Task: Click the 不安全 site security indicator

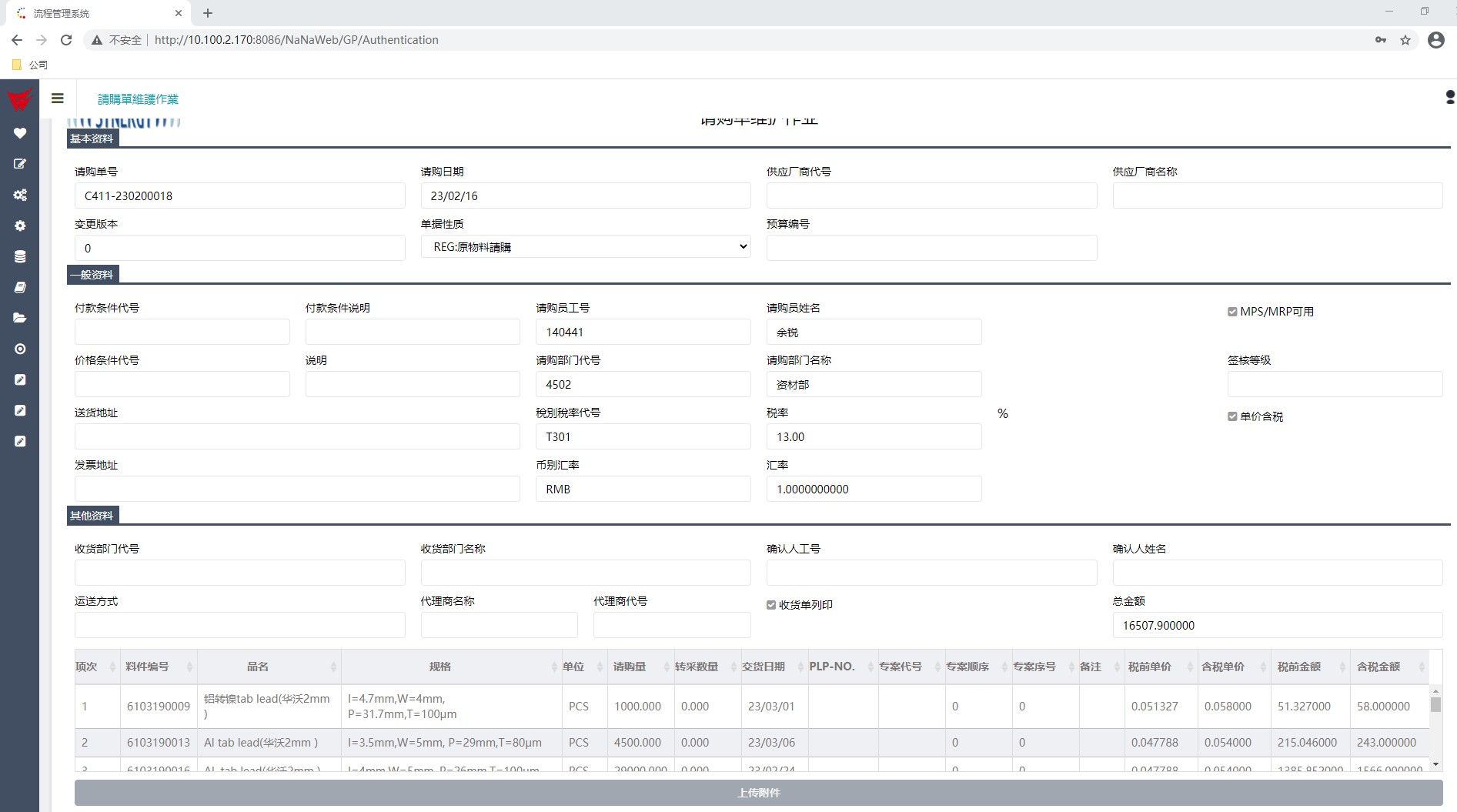Action: (117, 40)
